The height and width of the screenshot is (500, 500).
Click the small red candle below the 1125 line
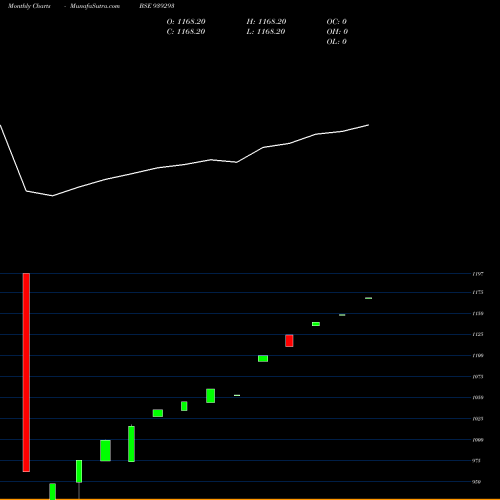click(x=289, y=341)
